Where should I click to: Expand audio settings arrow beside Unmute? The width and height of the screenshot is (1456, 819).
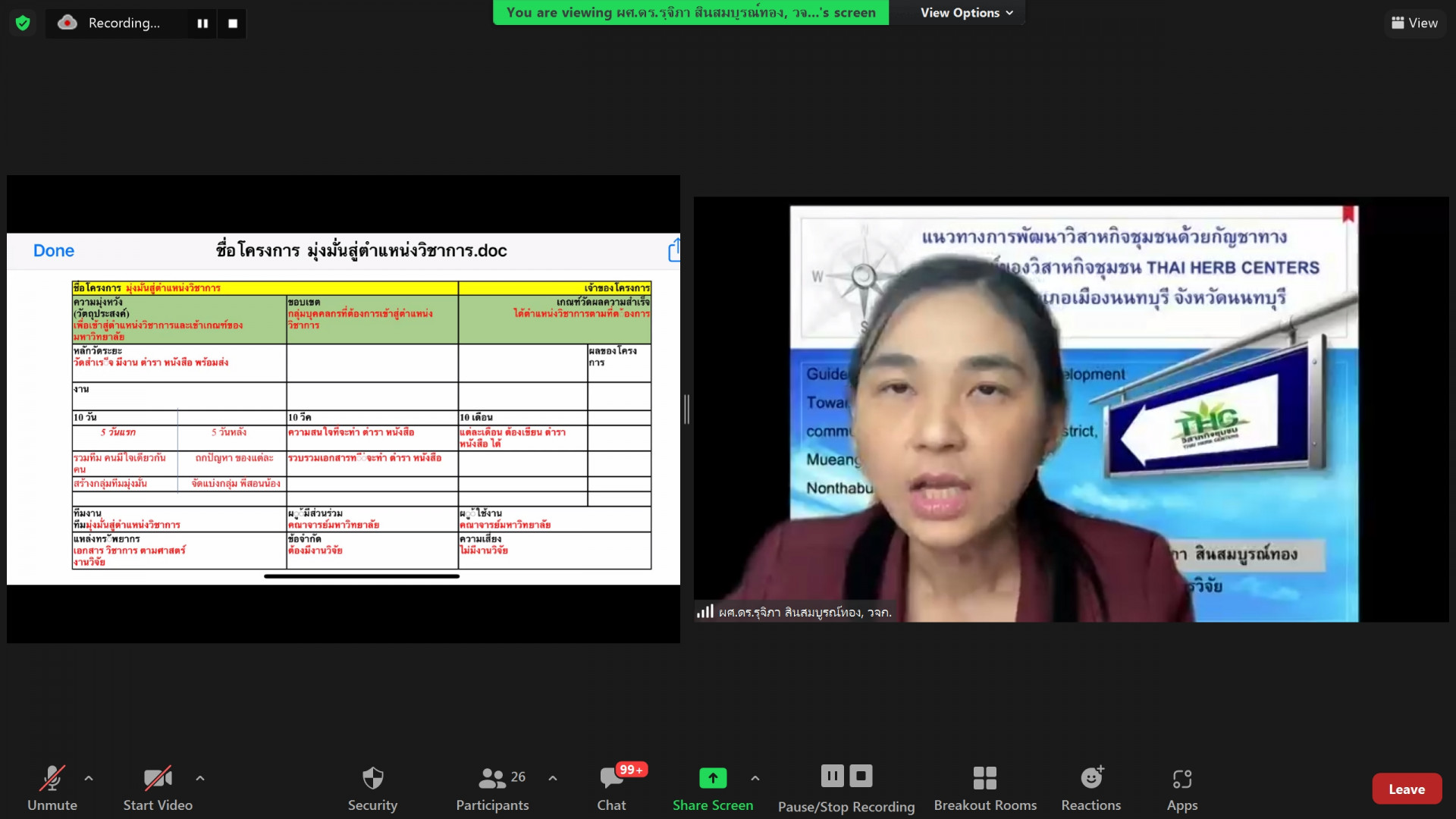coord(89,778)
